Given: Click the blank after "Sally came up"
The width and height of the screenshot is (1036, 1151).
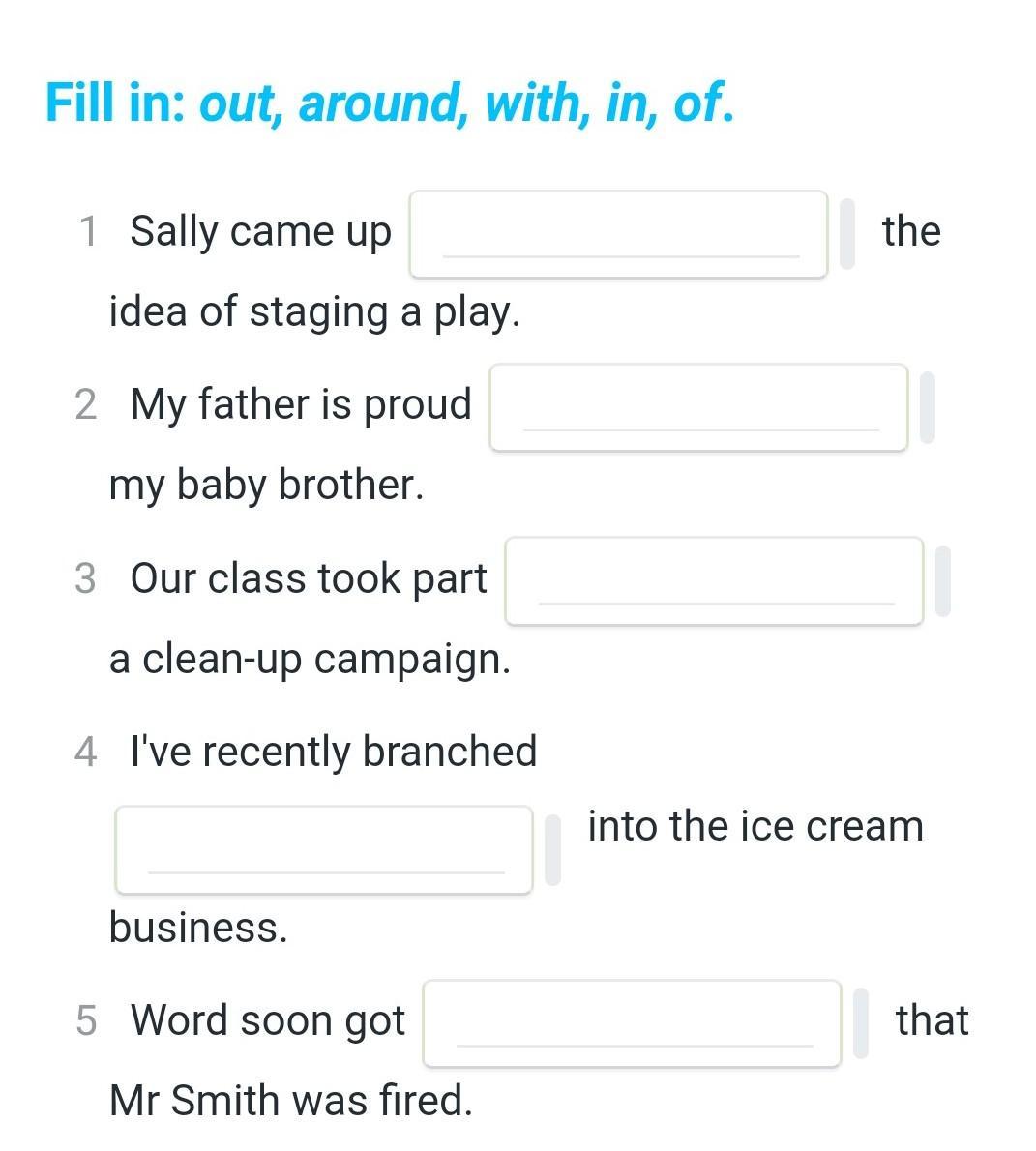Looking at the screenshot, I should tap(618, 234).
